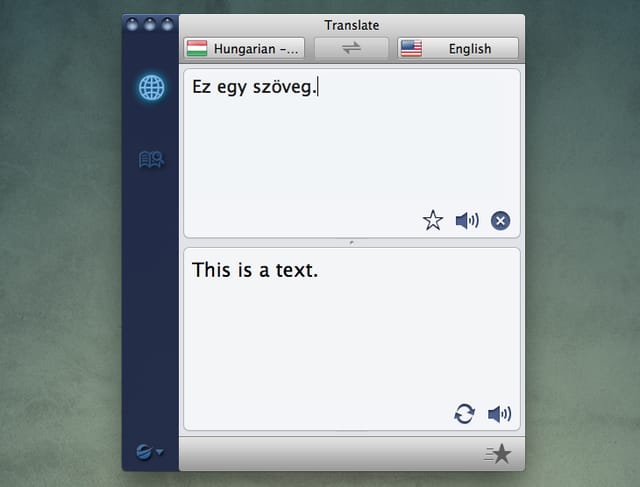Click the US flag icon
The image size is (640, 487).
[x=411, y=48]
